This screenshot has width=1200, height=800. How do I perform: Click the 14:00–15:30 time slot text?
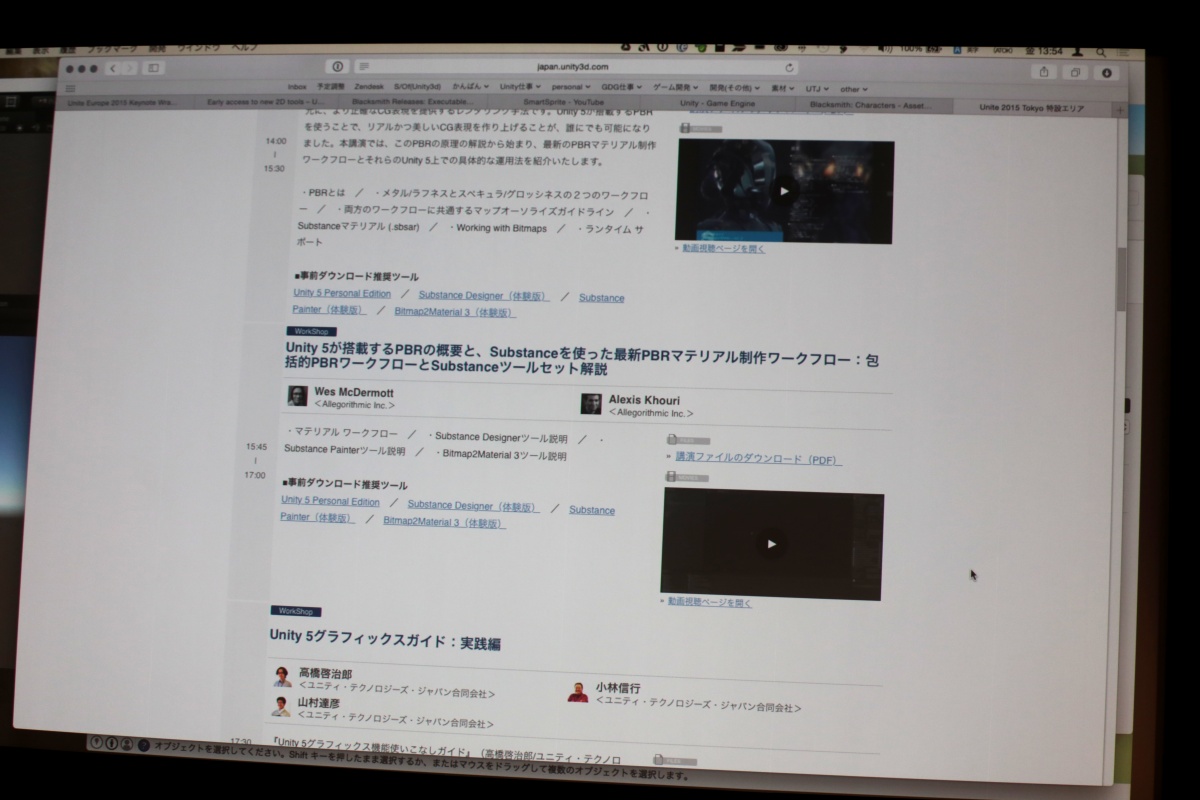[x=275, y=155]
